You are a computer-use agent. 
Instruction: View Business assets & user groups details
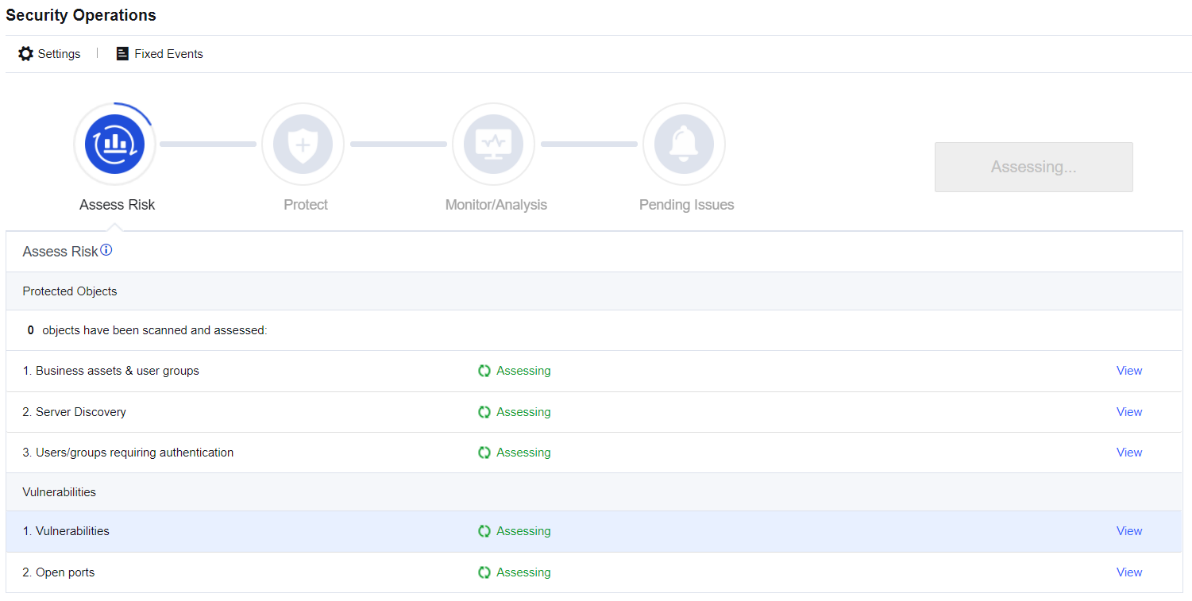(x=1129, y=371)
